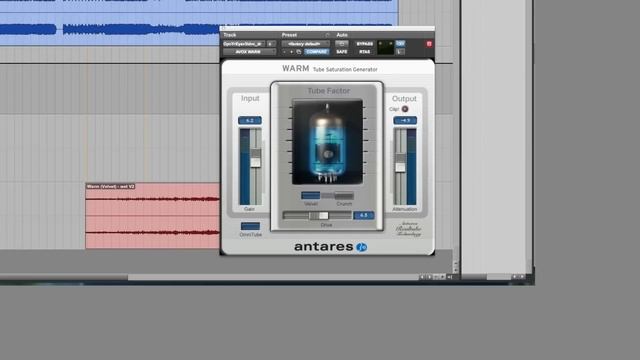Click the scroll left arrow in edit window
Image resolution: width=640 pixels, height=360 pixels.
(x=422, y=277)
